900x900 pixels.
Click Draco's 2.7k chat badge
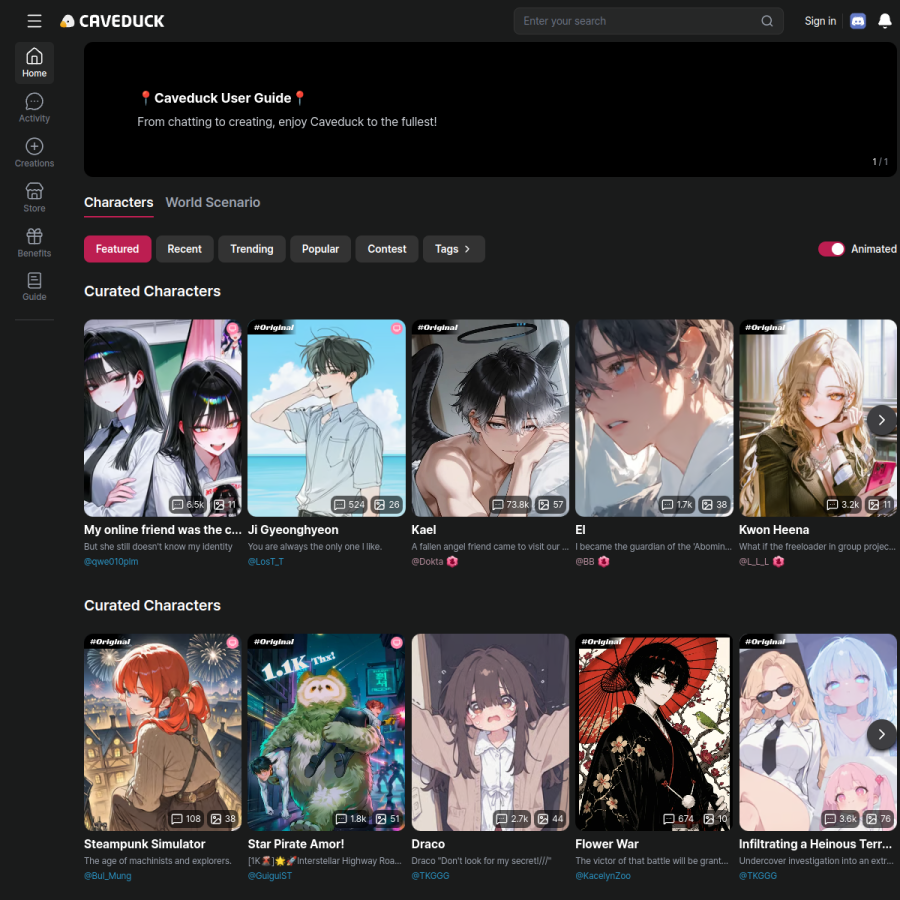[511, 818]
